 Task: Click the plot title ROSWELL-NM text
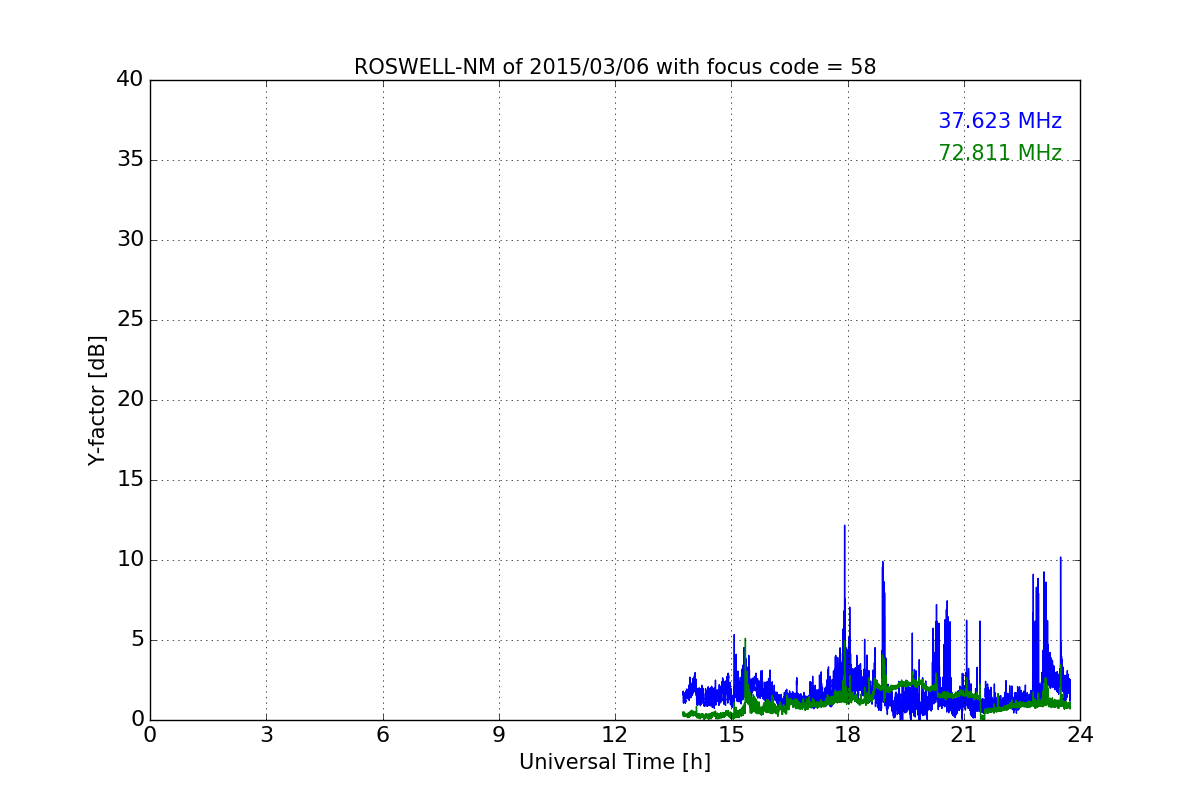pos(614,67)
